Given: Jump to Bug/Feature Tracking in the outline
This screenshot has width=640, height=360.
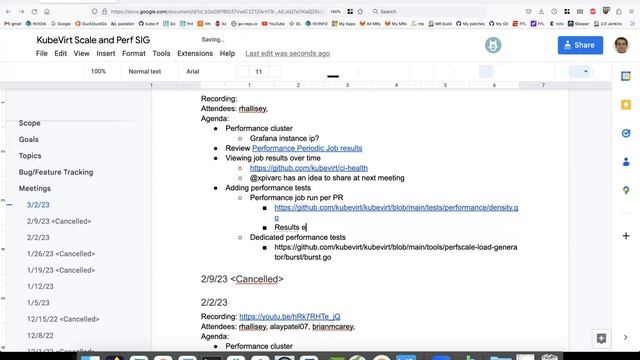Looking at the screenshot, I should 56,172.
